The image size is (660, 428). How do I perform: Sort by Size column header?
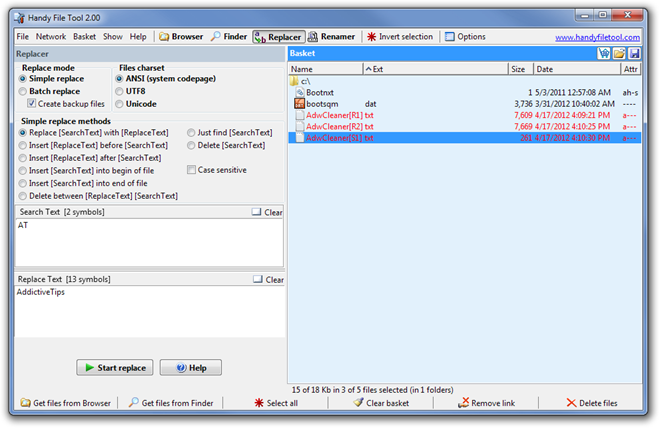coord(521,69)
